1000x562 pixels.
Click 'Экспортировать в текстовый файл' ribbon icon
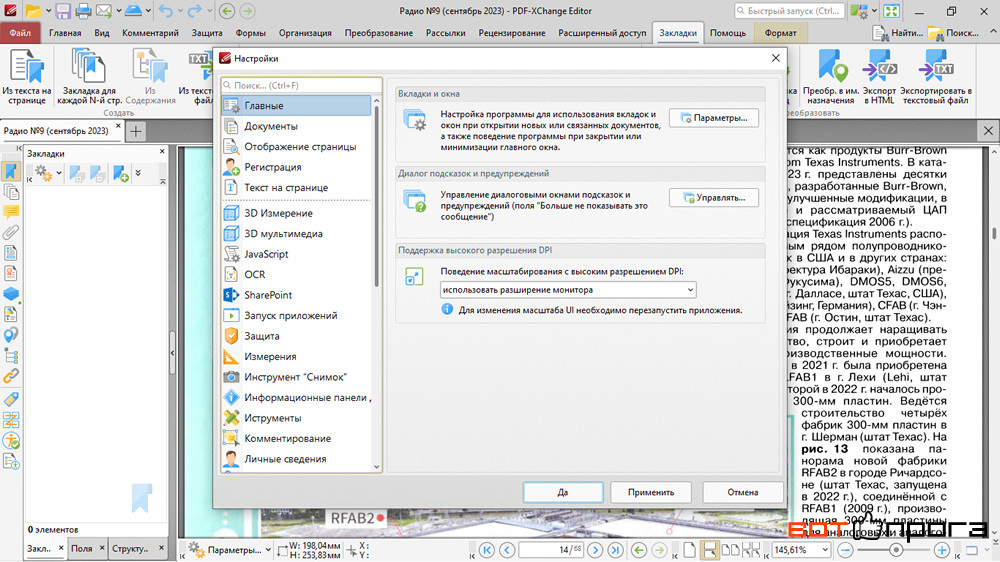(936, 77)
